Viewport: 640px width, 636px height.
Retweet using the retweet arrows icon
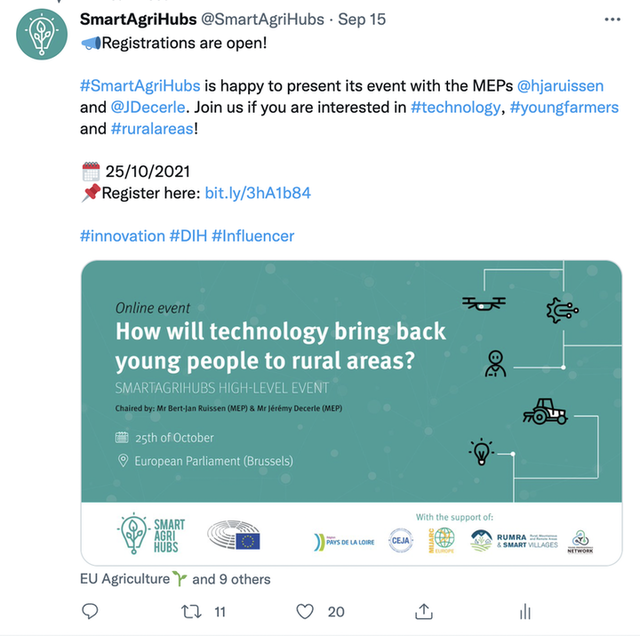(x=191, y=612)
